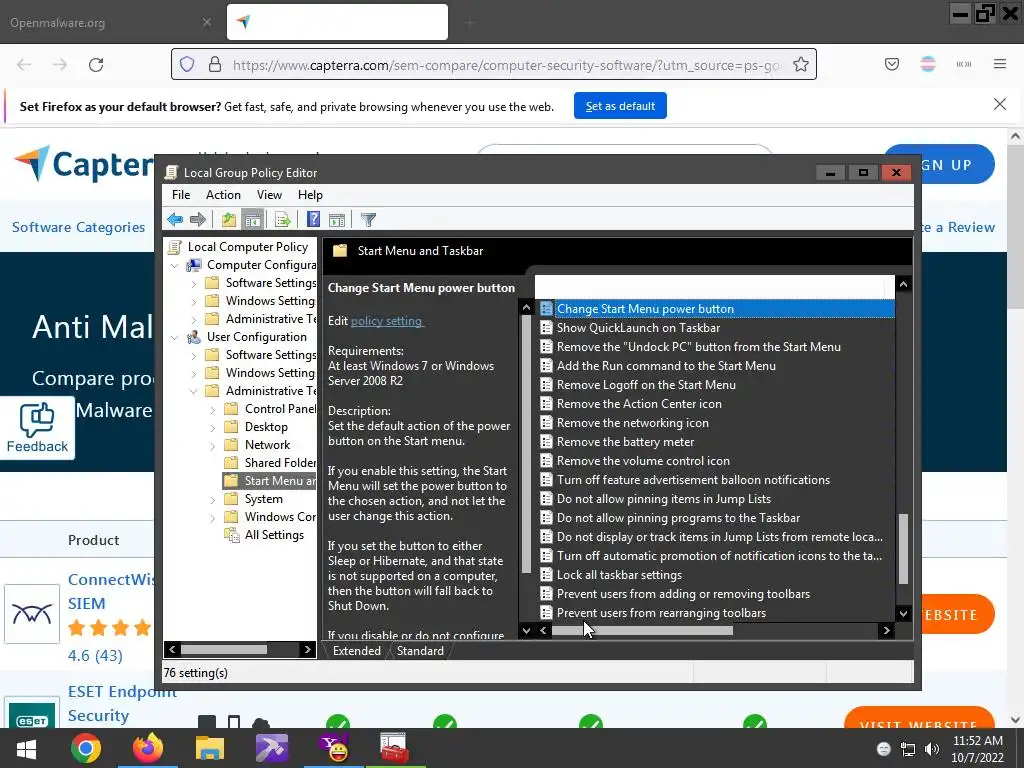1024x768 pixels.
Task: Collapse the Computer Configuration tree node
Action: point(174,265)
